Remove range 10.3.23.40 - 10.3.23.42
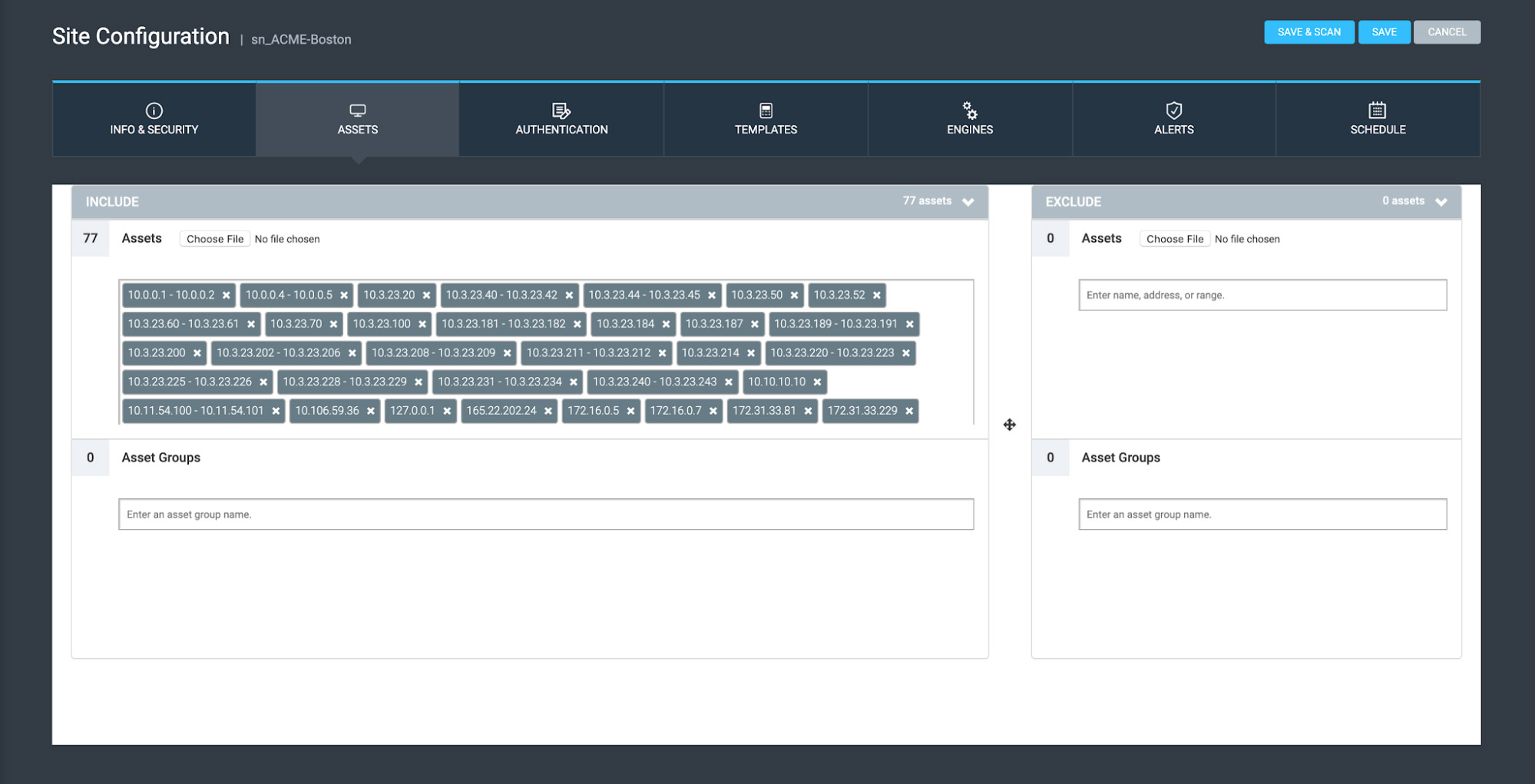Image resolution: width=1535 pixels, height=784 pixels. 569,296
